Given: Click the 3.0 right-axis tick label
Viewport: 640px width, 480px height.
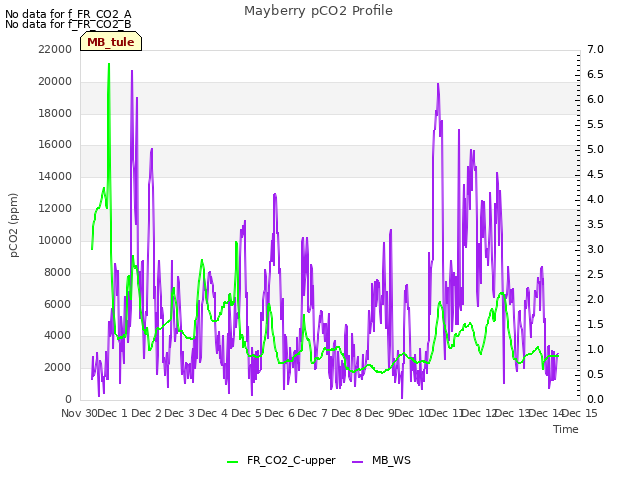Looking at the screenshot, I should tap(595, 249).
